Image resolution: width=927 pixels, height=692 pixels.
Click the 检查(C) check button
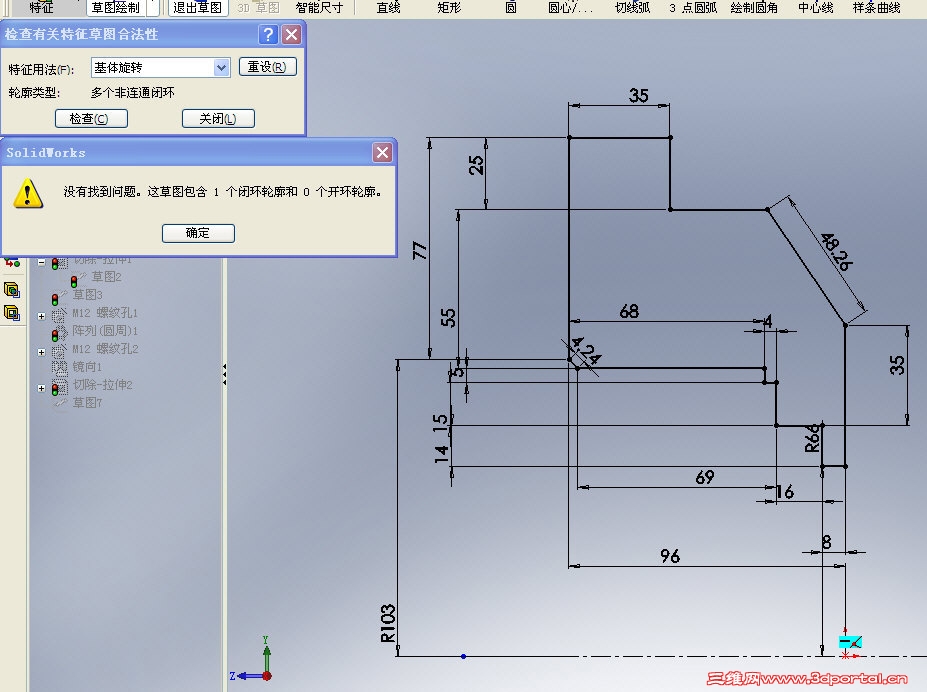pyautogui.click(x=91, y=119)
